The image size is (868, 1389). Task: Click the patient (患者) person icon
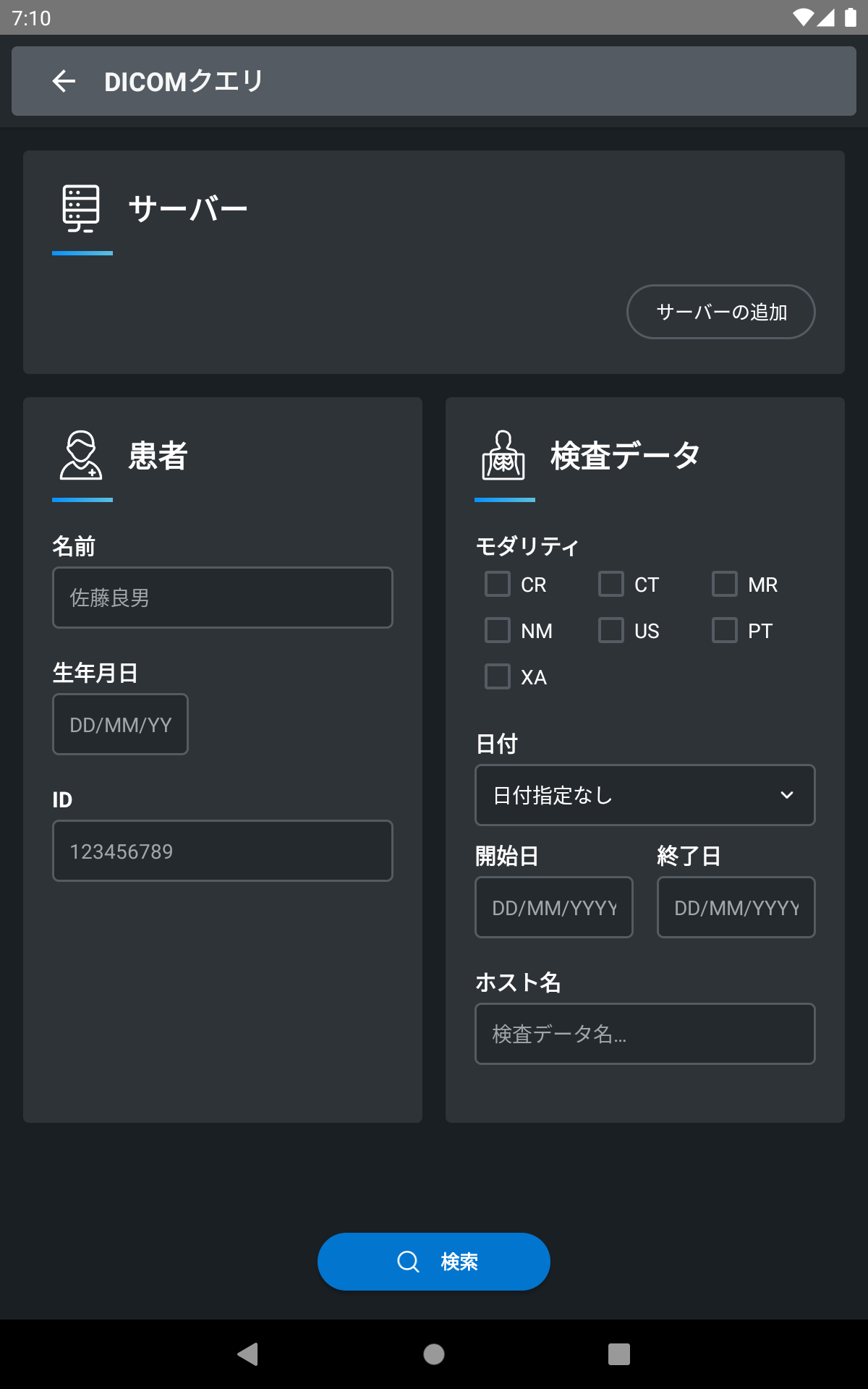tap(81, 455)
